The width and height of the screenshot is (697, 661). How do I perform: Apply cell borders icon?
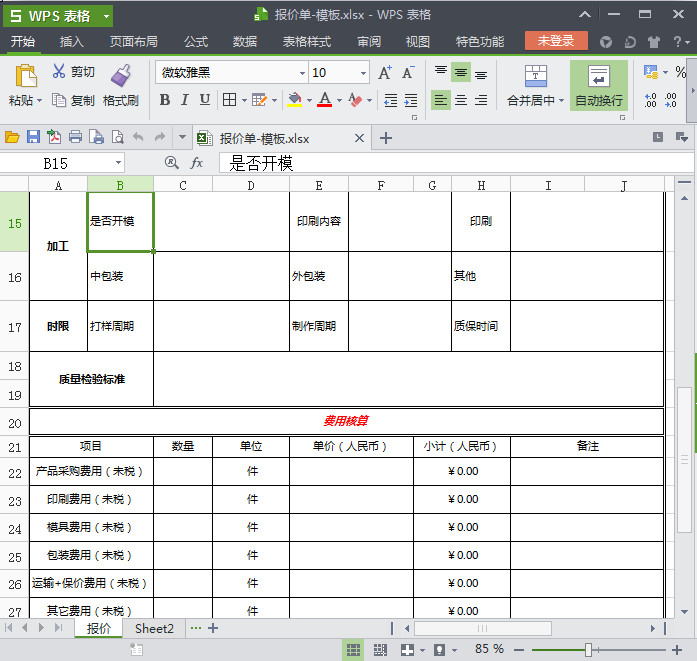[x=229, y=100]
